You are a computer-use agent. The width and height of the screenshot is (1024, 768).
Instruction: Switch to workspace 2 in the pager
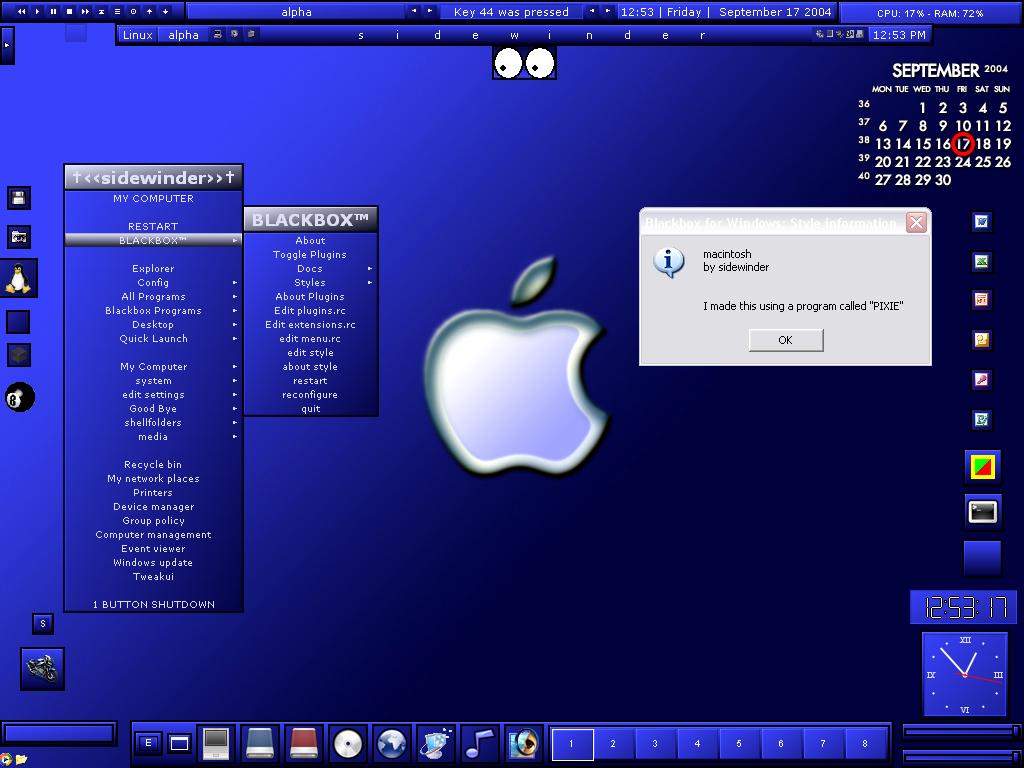(x=613, y=744)
